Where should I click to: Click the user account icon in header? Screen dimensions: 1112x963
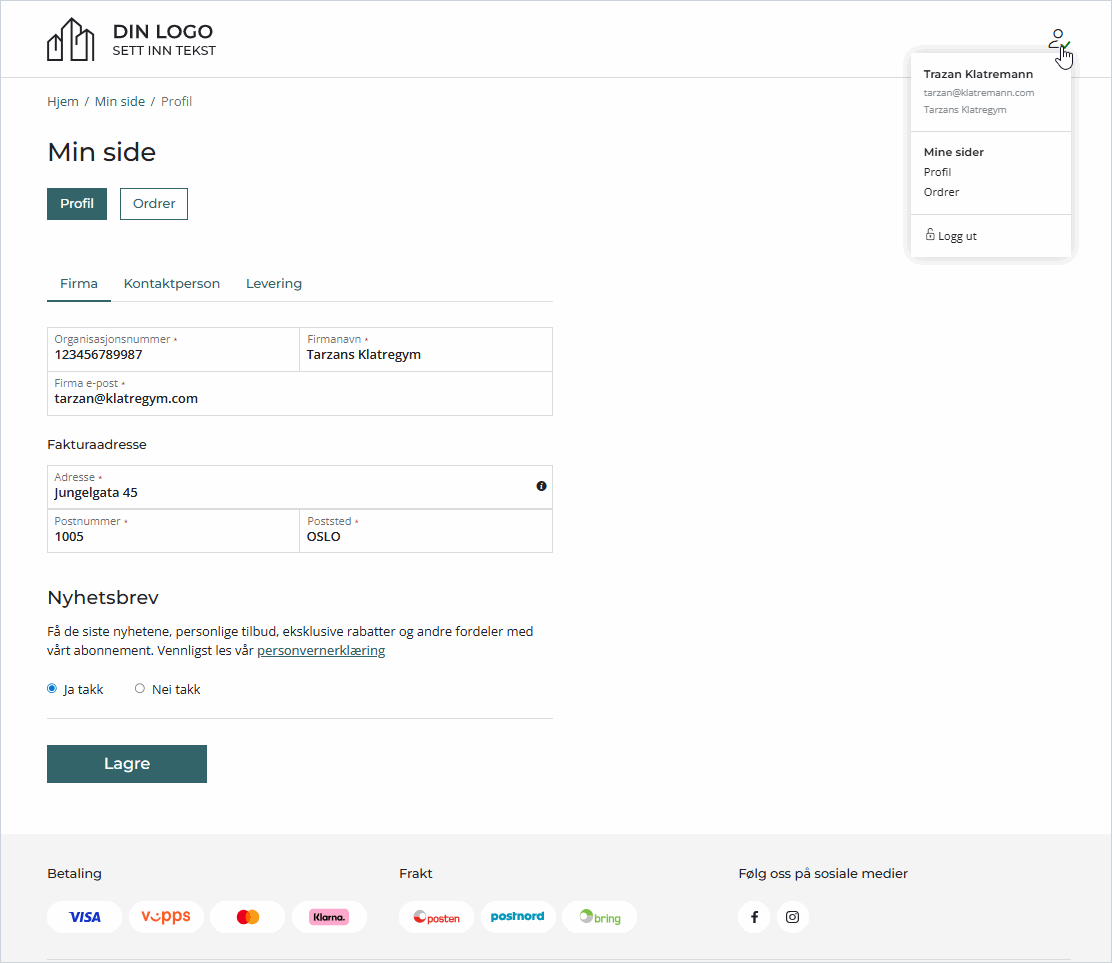pos(1057,40)
